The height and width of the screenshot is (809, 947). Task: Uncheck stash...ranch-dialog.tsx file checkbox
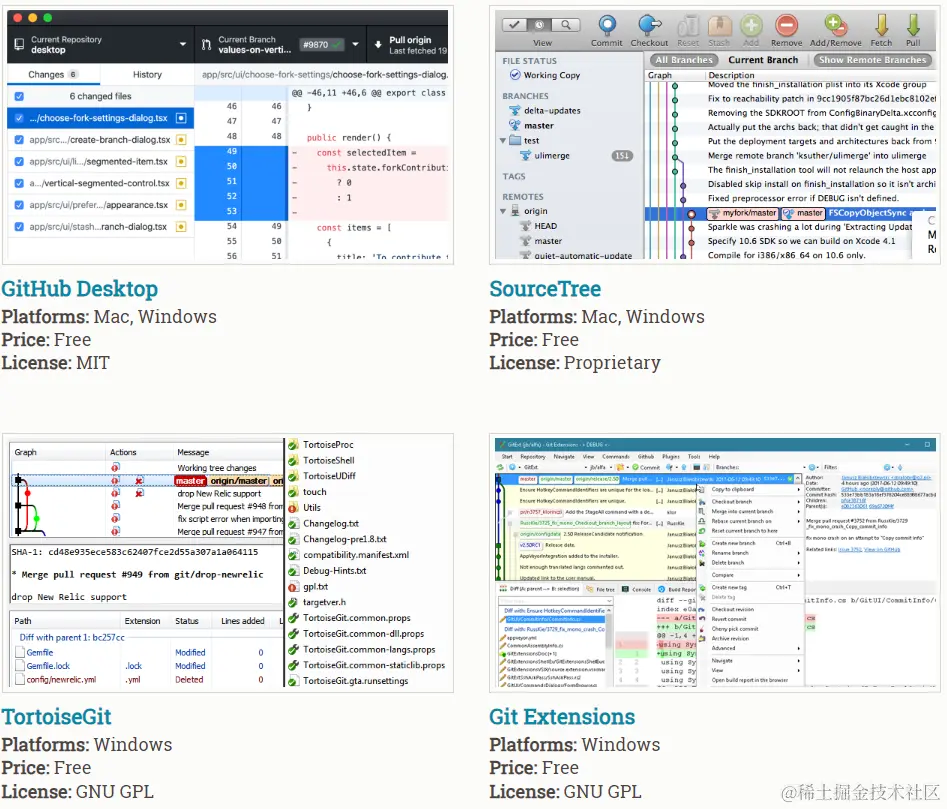coord(19,227)
